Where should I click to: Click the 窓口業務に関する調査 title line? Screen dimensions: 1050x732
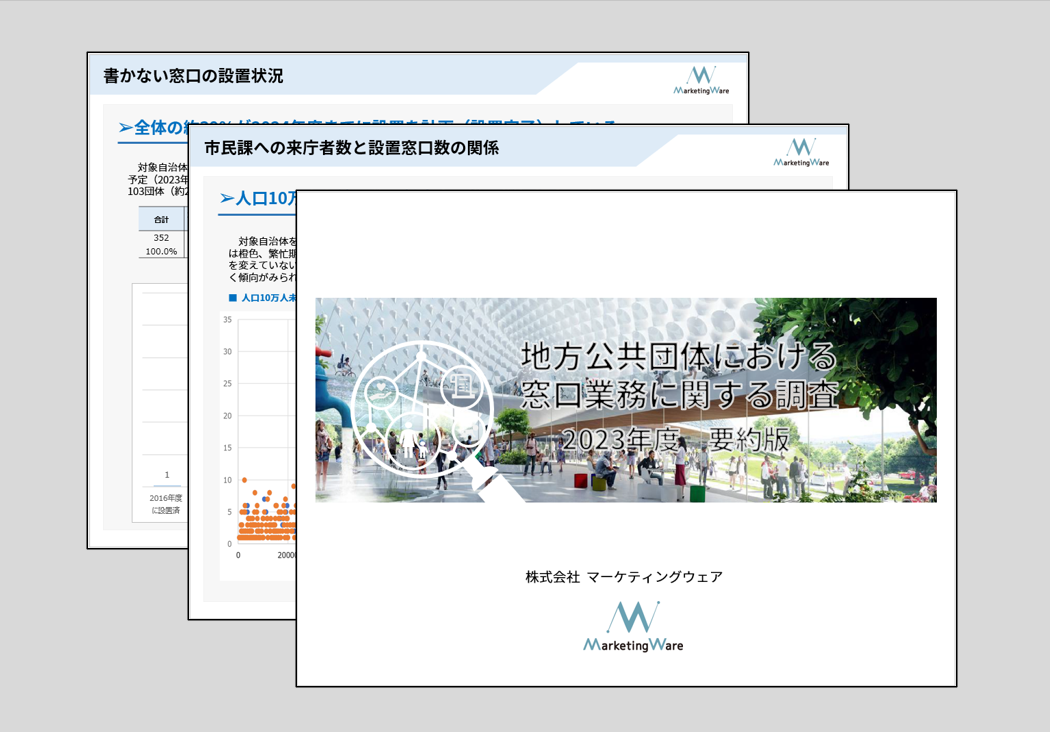(680, 394)
